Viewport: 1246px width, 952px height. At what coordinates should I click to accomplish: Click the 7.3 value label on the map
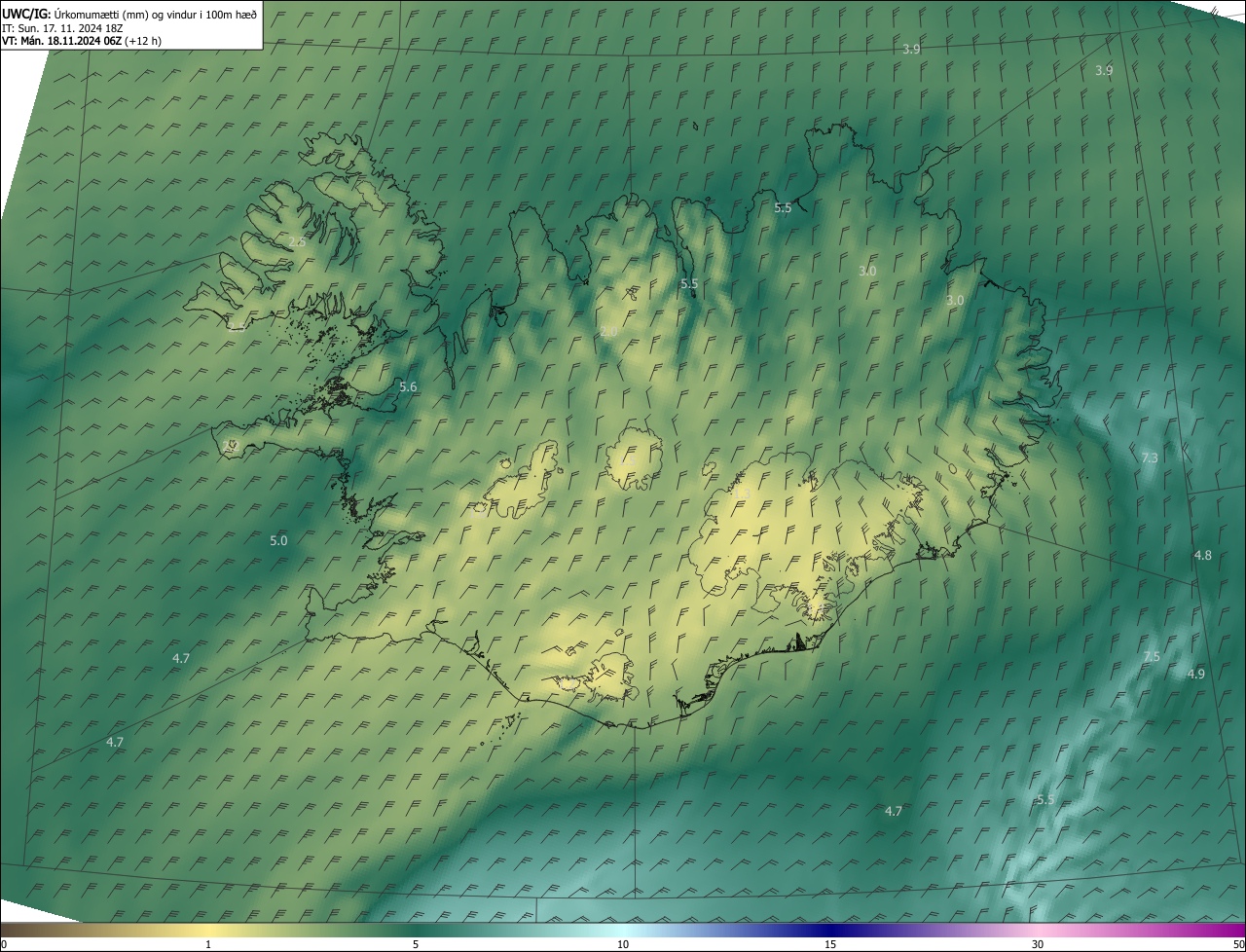click(x=1150, y=458)
